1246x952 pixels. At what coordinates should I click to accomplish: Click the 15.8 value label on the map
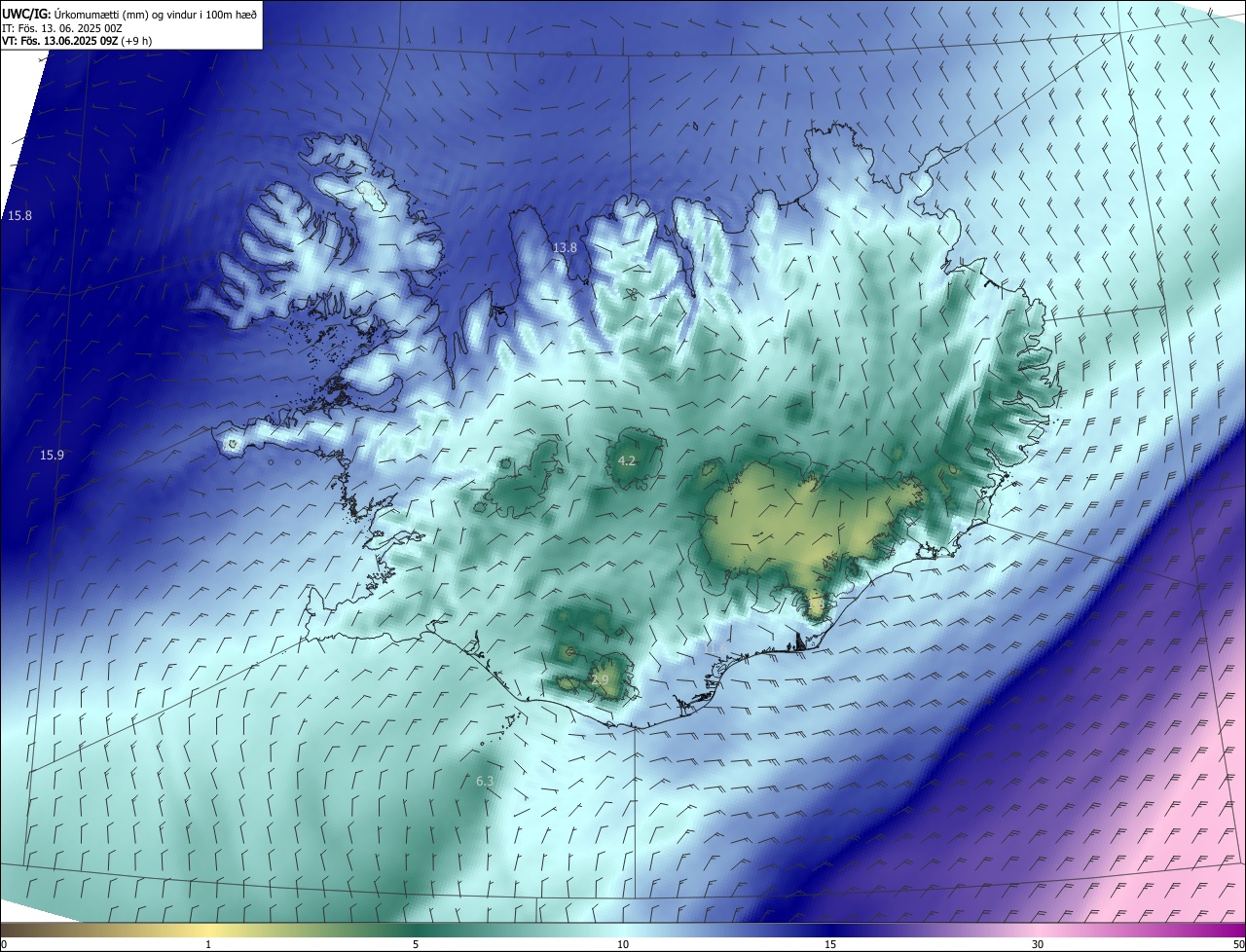[19, 215]
